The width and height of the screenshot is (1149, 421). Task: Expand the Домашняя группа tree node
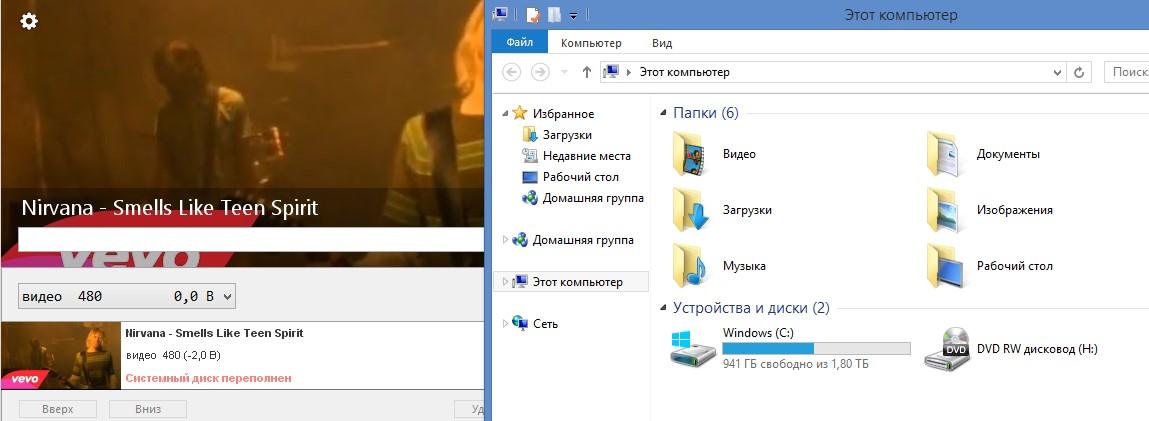[505, 239]
